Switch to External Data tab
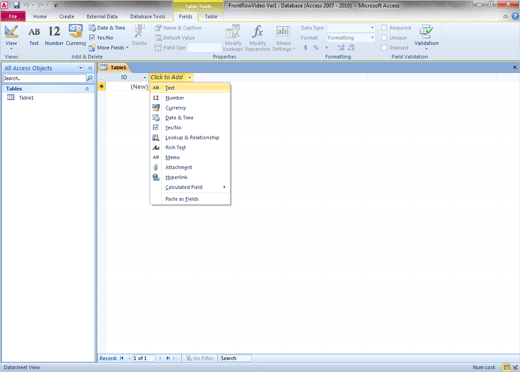The image size is (520, 372). (102, 16)
